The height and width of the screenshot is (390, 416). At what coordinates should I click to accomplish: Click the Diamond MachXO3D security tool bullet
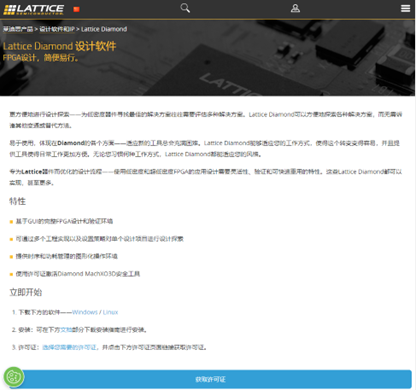point(78,274)
